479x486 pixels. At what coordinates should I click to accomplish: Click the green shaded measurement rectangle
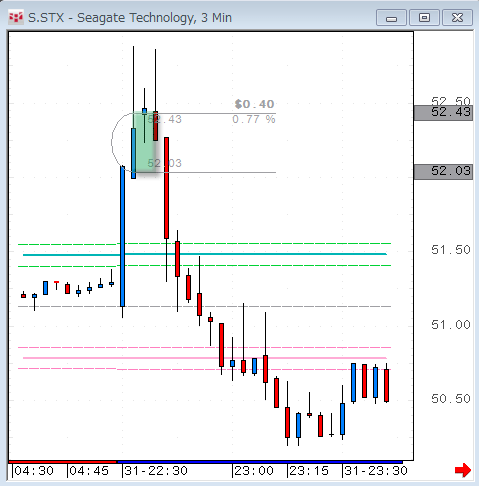pyautogui.click(x=145, y=143)
